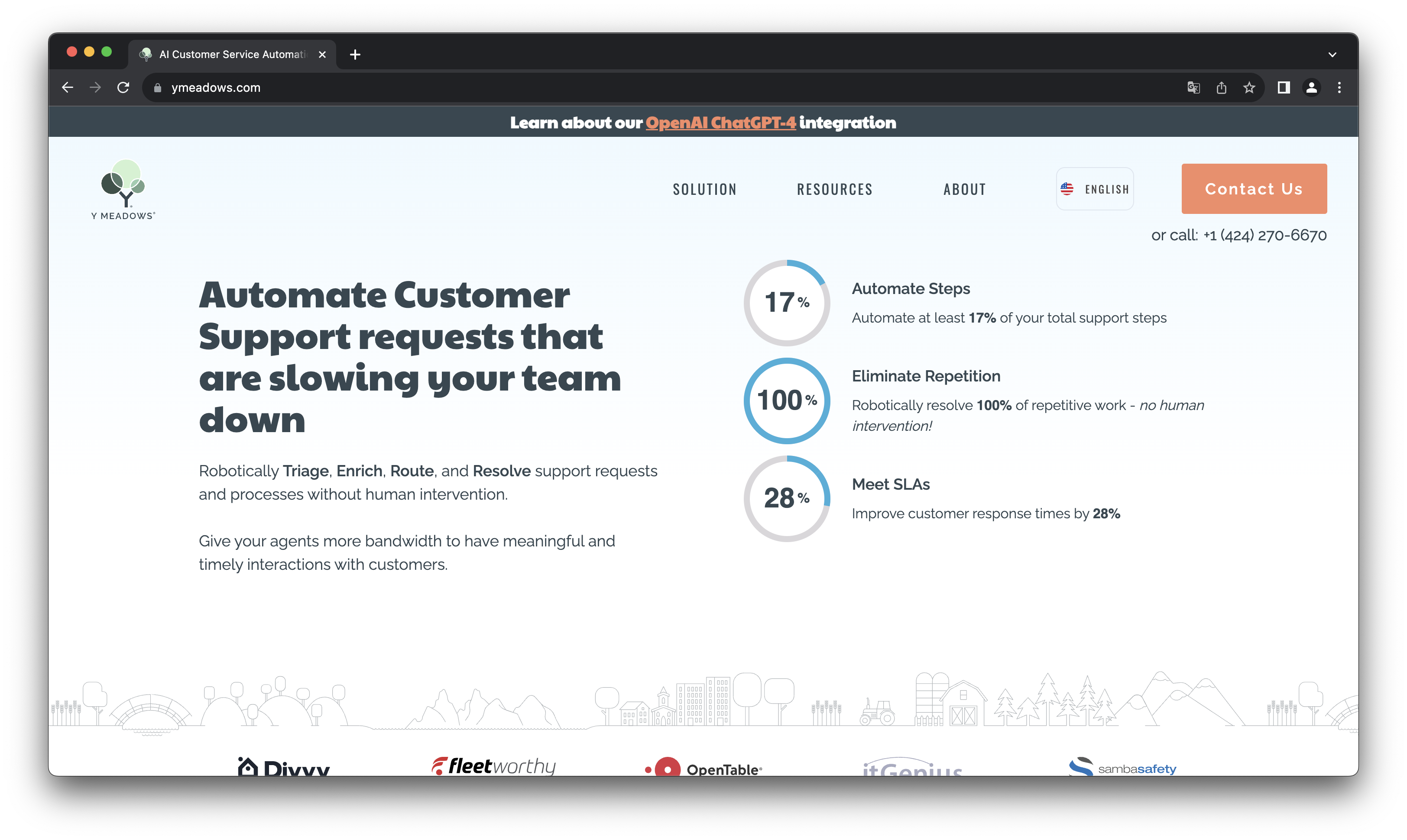Call the +1 (424) 270-6670 phone link
The width and height of the screenshot is (1407, 840).
pos(1264,236)
